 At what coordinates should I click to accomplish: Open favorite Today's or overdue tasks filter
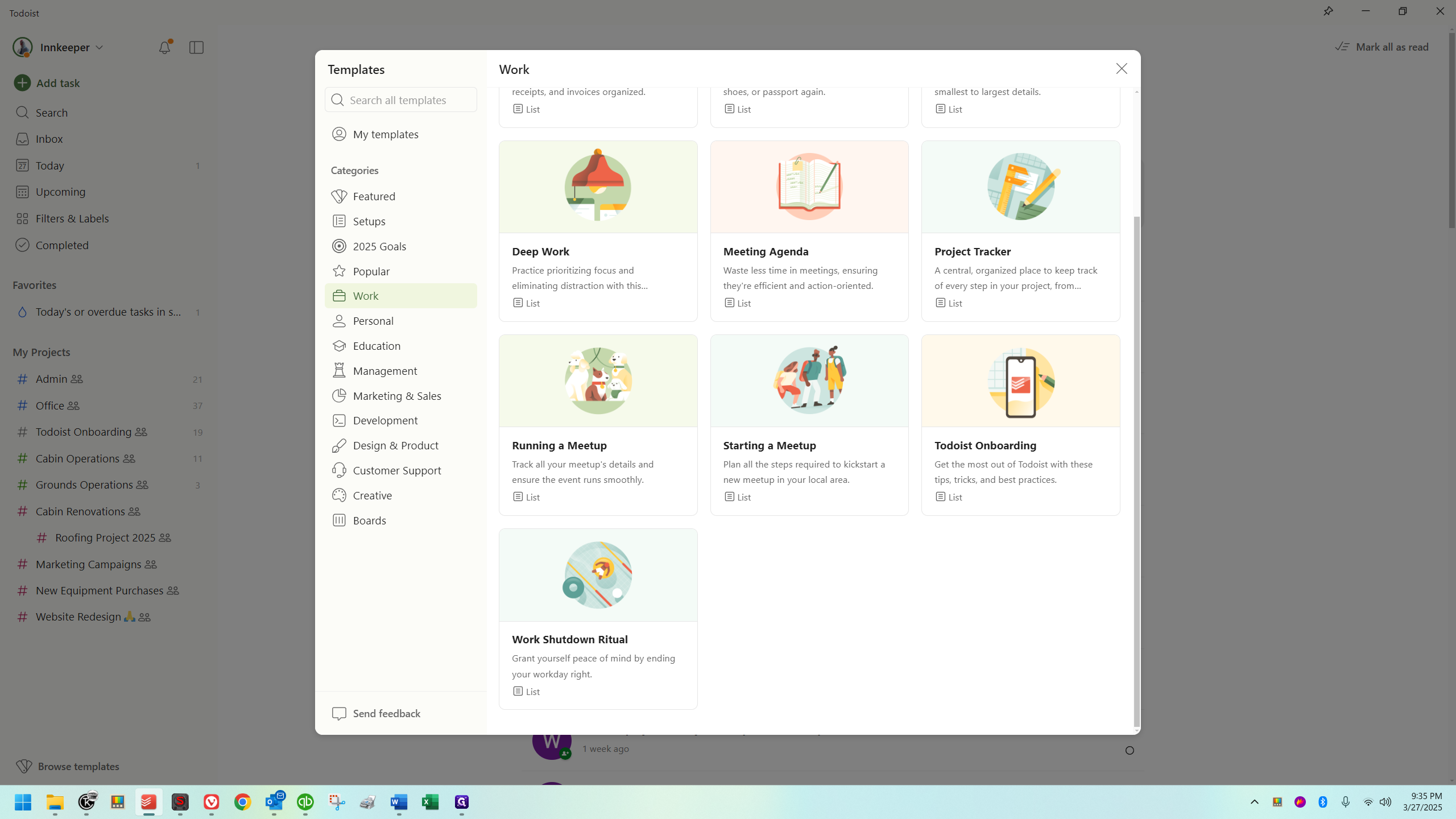pos(108,312)
